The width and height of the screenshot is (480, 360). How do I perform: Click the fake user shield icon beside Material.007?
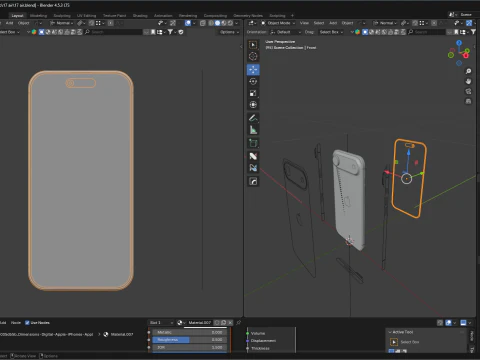217,323
